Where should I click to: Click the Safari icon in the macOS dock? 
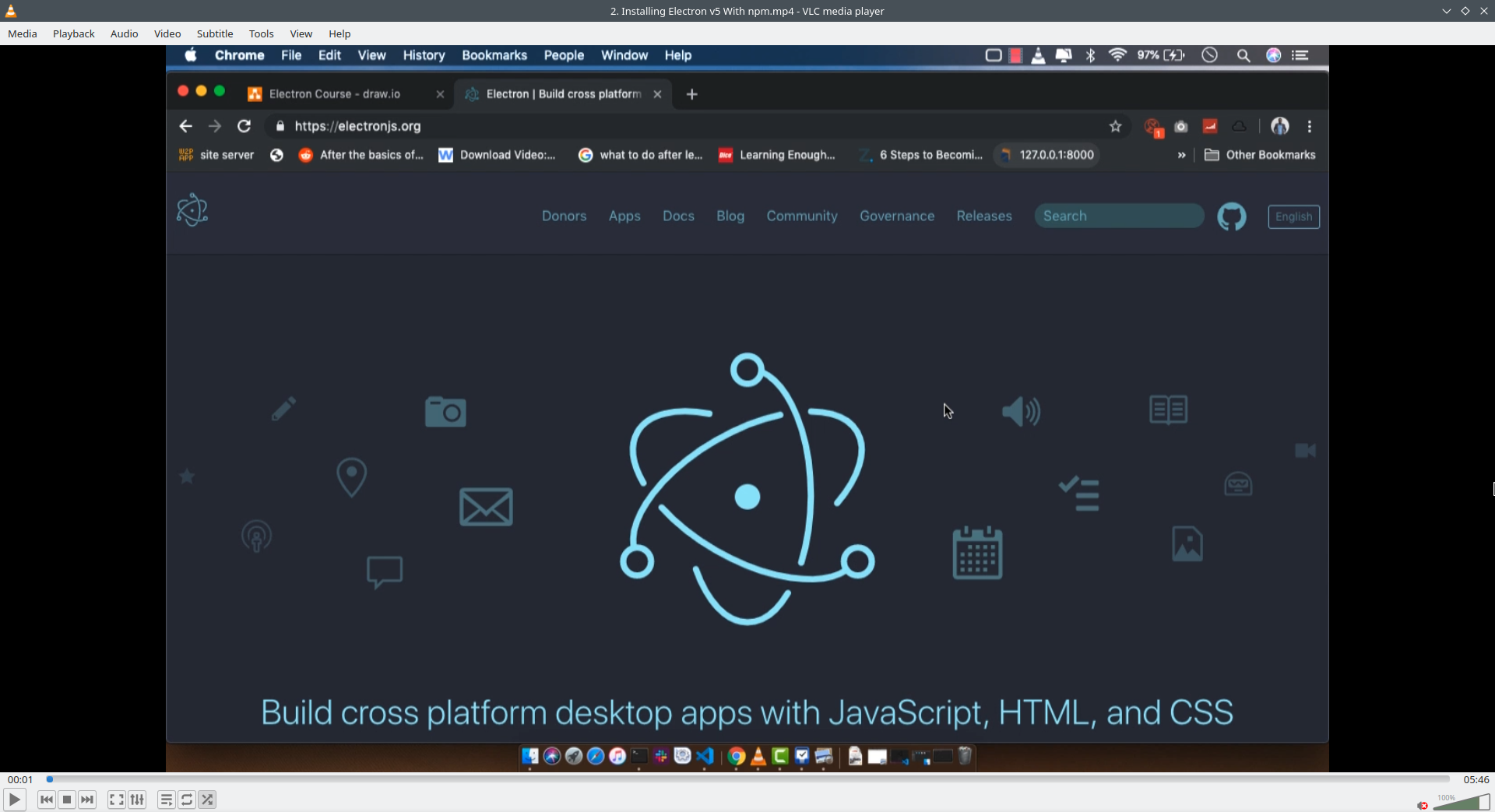point(596,756)
